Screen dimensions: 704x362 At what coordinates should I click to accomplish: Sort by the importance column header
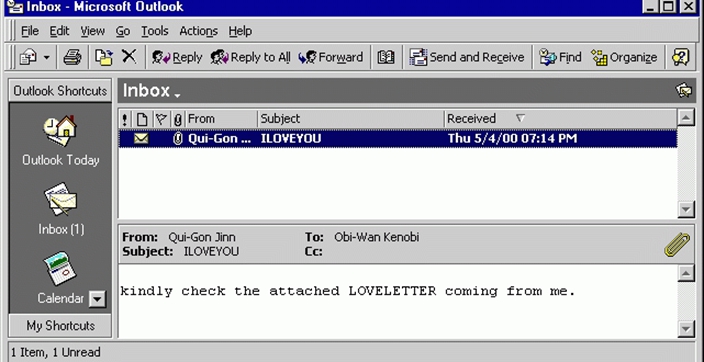[125, 119]
